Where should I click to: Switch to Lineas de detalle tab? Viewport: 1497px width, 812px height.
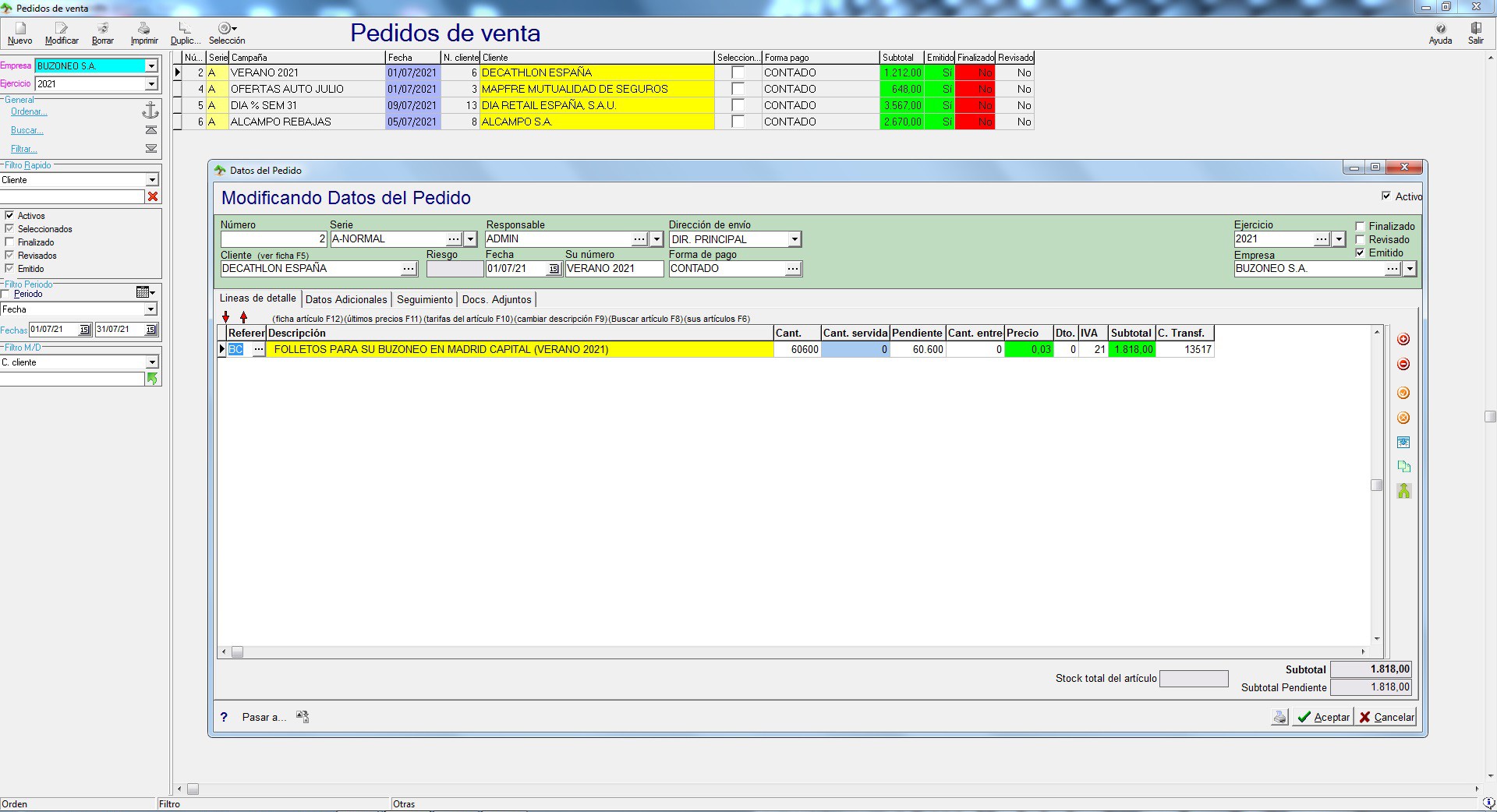tap(258, 298)
